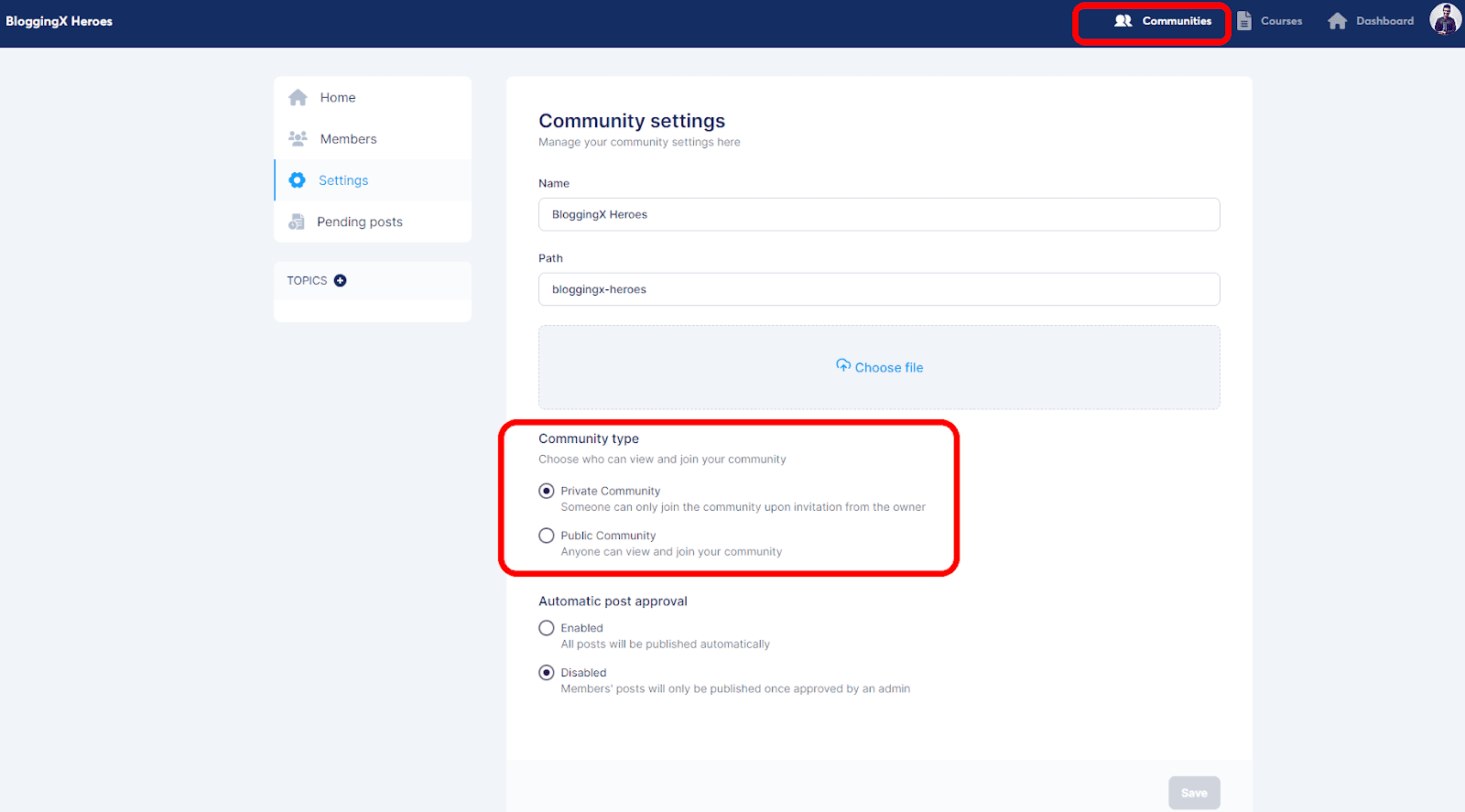Add a topic with the plus icon
The width and height of the screenshot is (1465, 812).
tap(341, 281)
